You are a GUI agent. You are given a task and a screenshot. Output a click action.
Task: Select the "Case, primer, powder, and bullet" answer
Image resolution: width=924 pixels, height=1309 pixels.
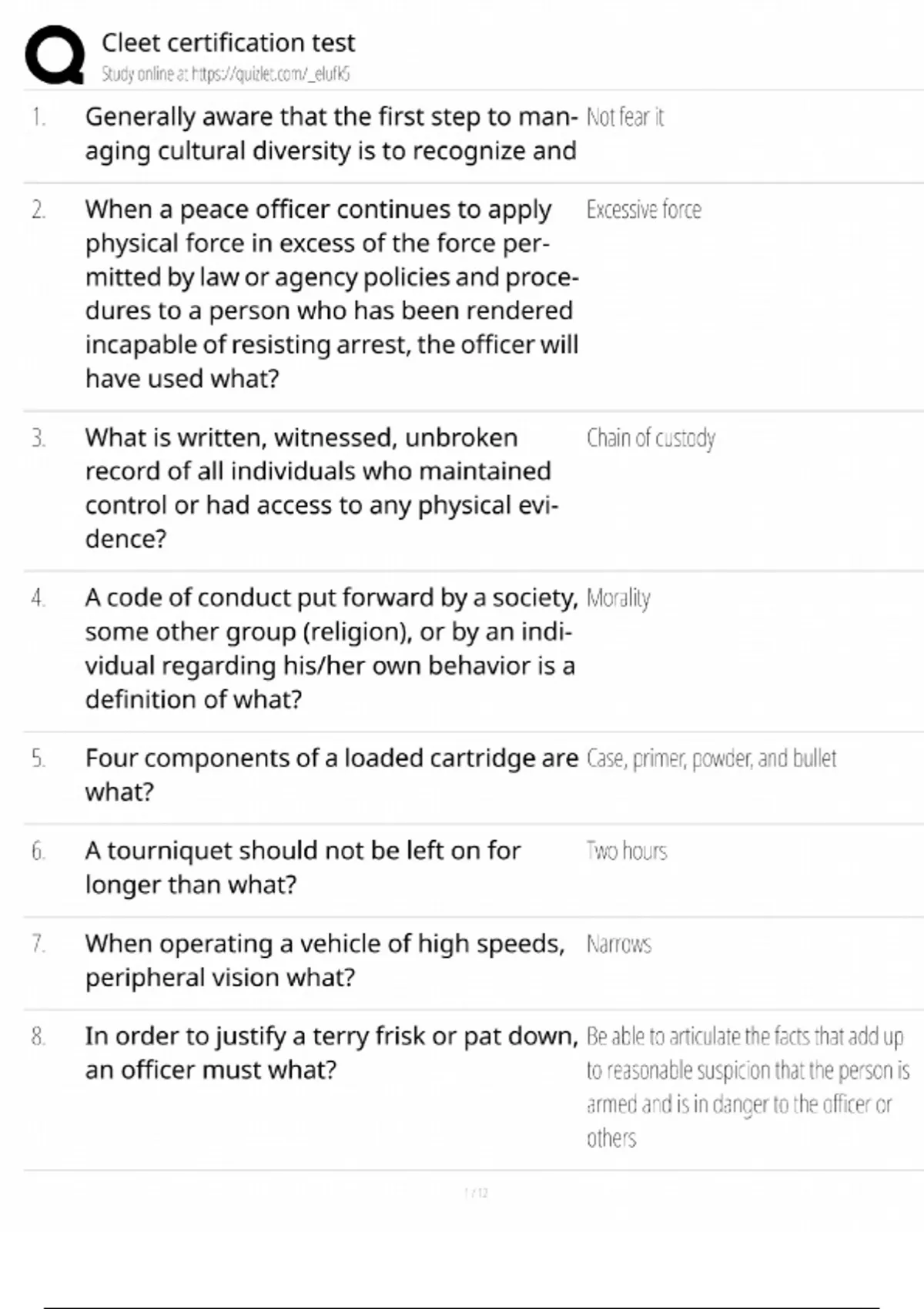[711, 758]
